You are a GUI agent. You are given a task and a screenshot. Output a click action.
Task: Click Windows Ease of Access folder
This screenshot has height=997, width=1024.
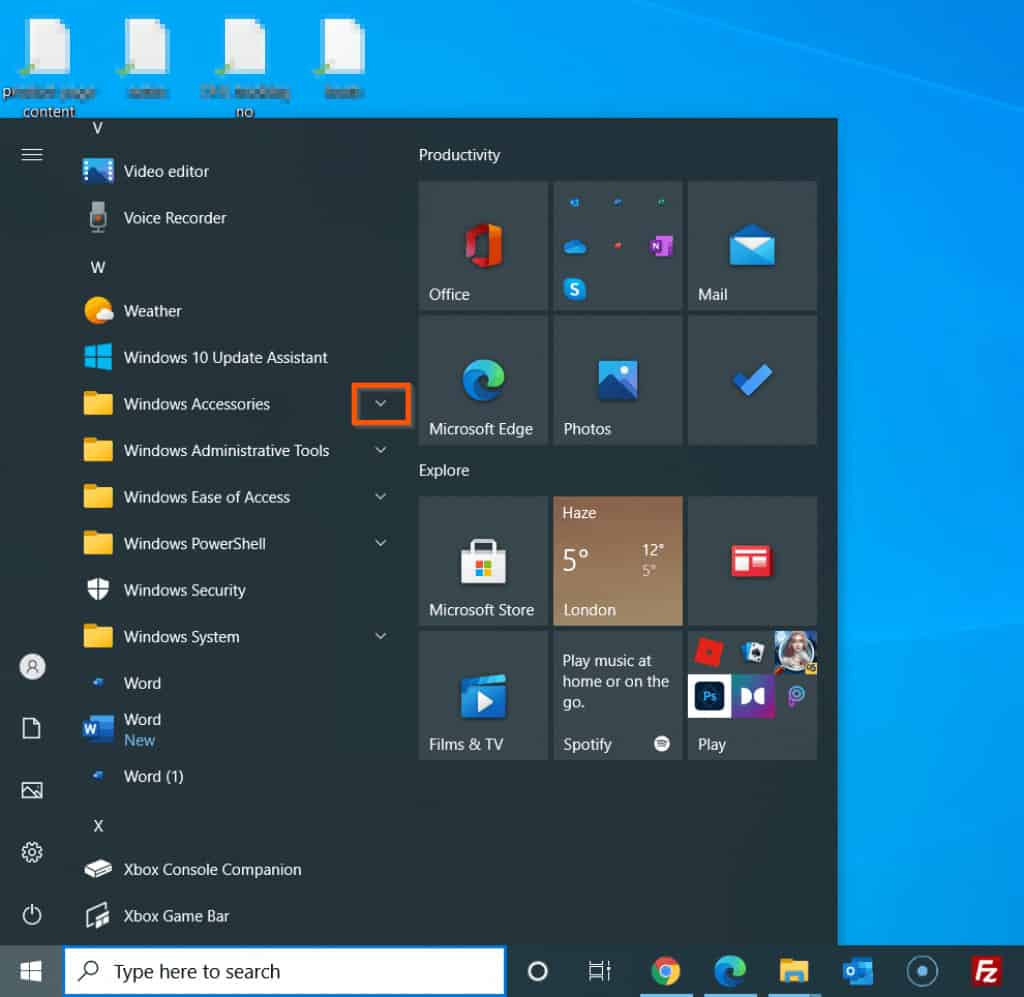235,497
